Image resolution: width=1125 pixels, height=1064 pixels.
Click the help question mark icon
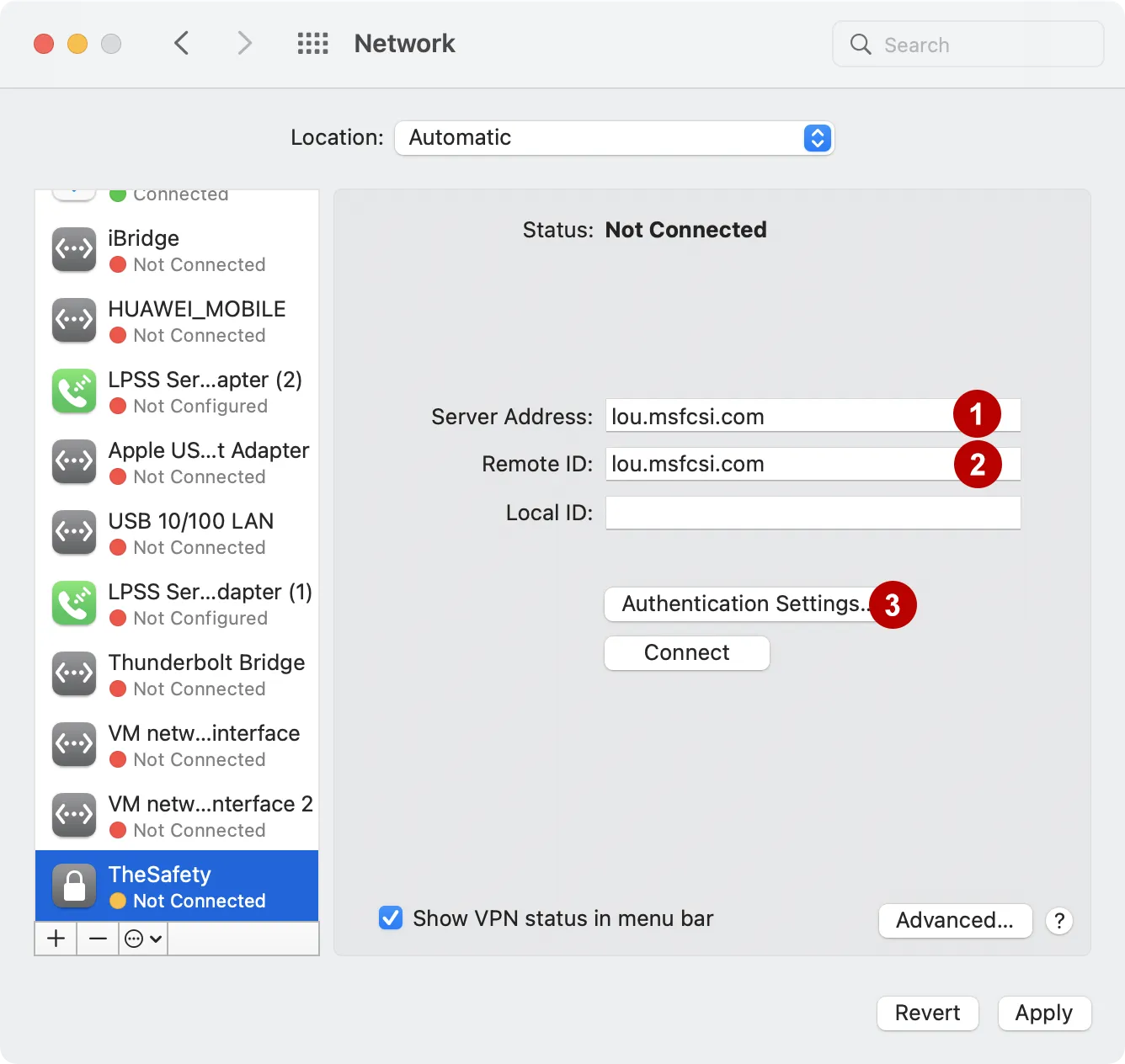(x=1059, y=921)
